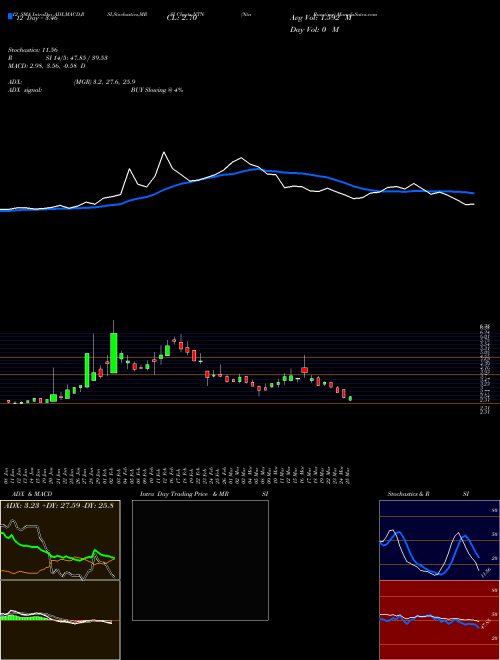Click the tallest green candlestick
The width and height of the screenshot is (500, 660).
coord(114,353)
